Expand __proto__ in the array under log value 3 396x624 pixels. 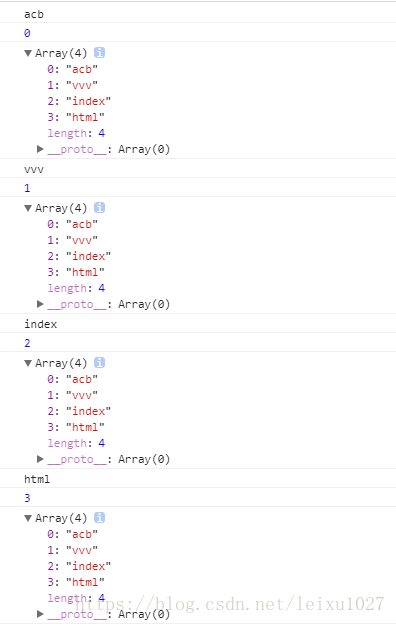click(x=40, y=614)
